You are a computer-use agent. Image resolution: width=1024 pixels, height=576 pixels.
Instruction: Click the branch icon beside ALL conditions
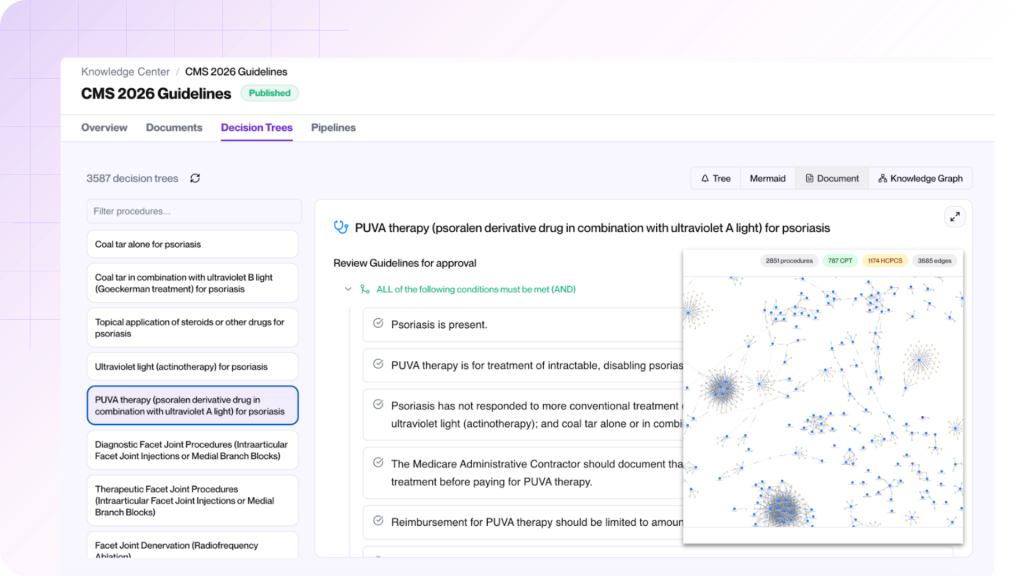tap(365, 289)
